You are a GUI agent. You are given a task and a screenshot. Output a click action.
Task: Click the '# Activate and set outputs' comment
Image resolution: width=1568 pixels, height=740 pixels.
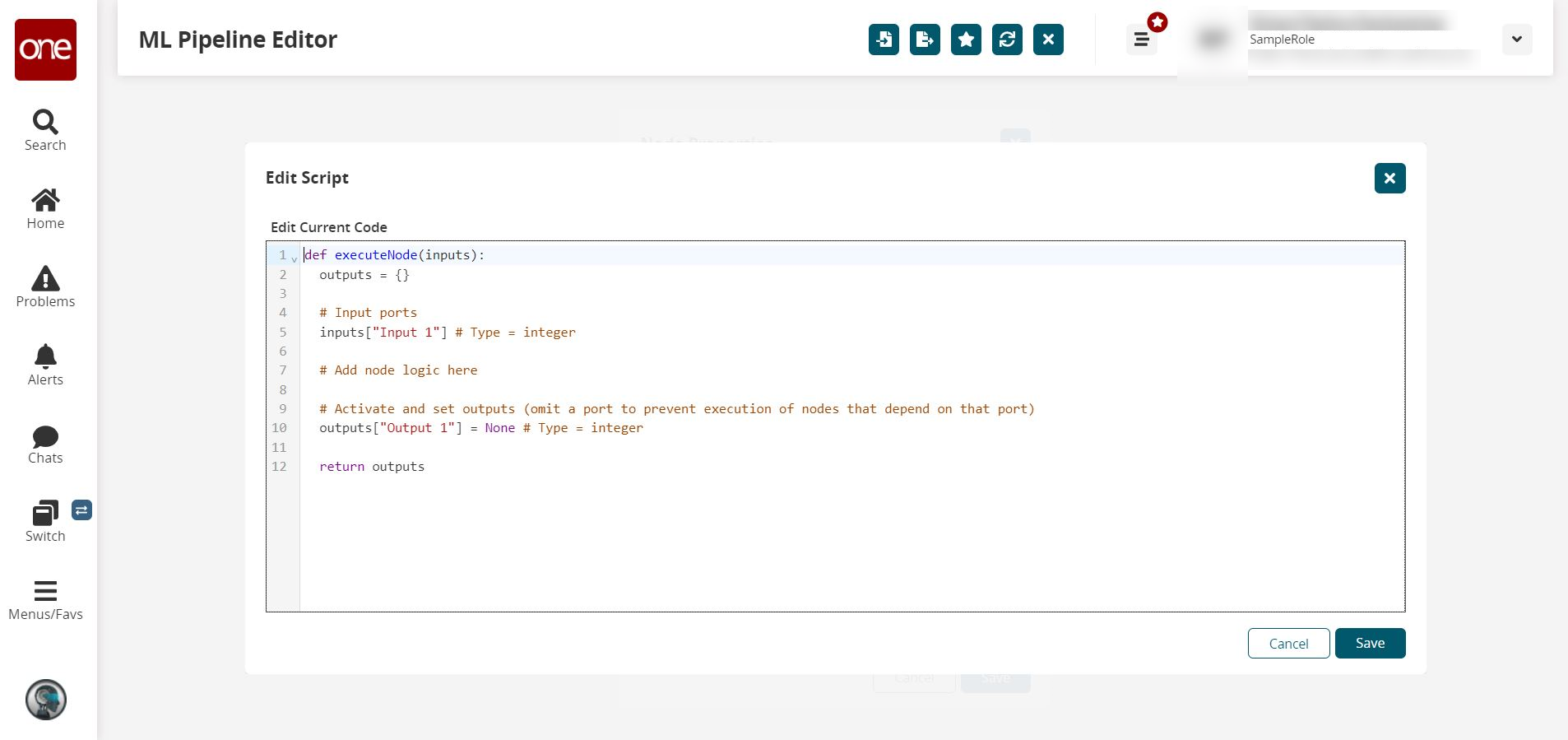pos(677,409)
